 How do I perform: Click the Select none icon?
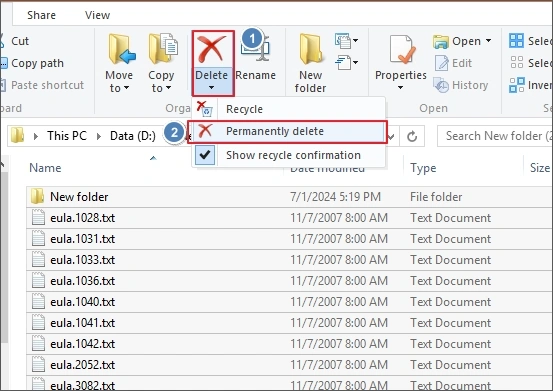pyautogui.click(x=517, y=62)
